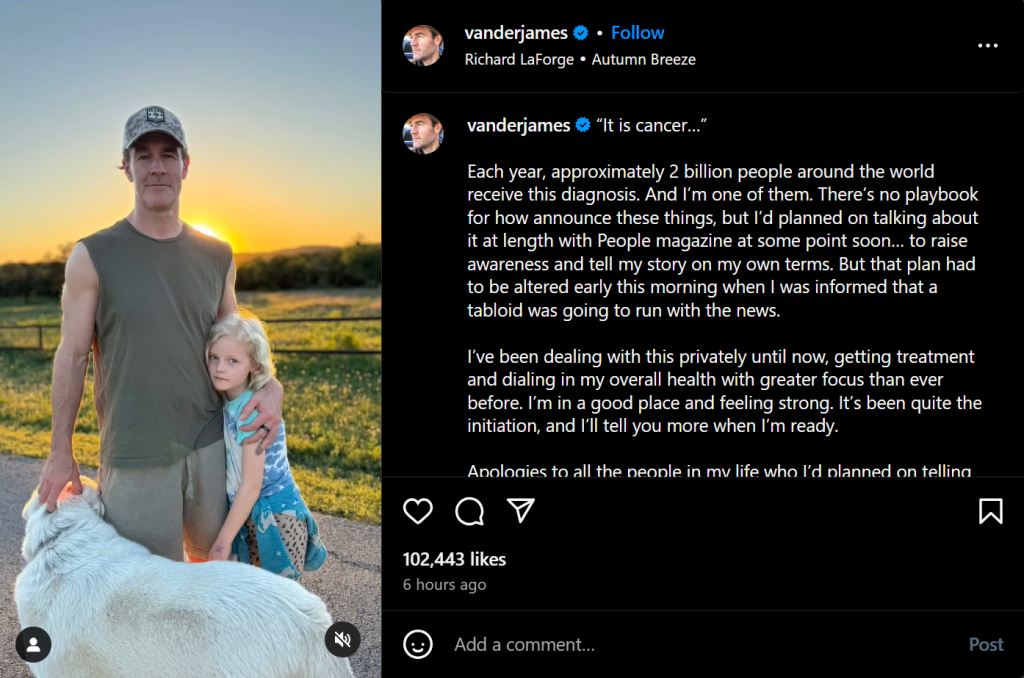Click the sunset post photo
This screenshot has height=678, width=1024.
pos(190,300)
